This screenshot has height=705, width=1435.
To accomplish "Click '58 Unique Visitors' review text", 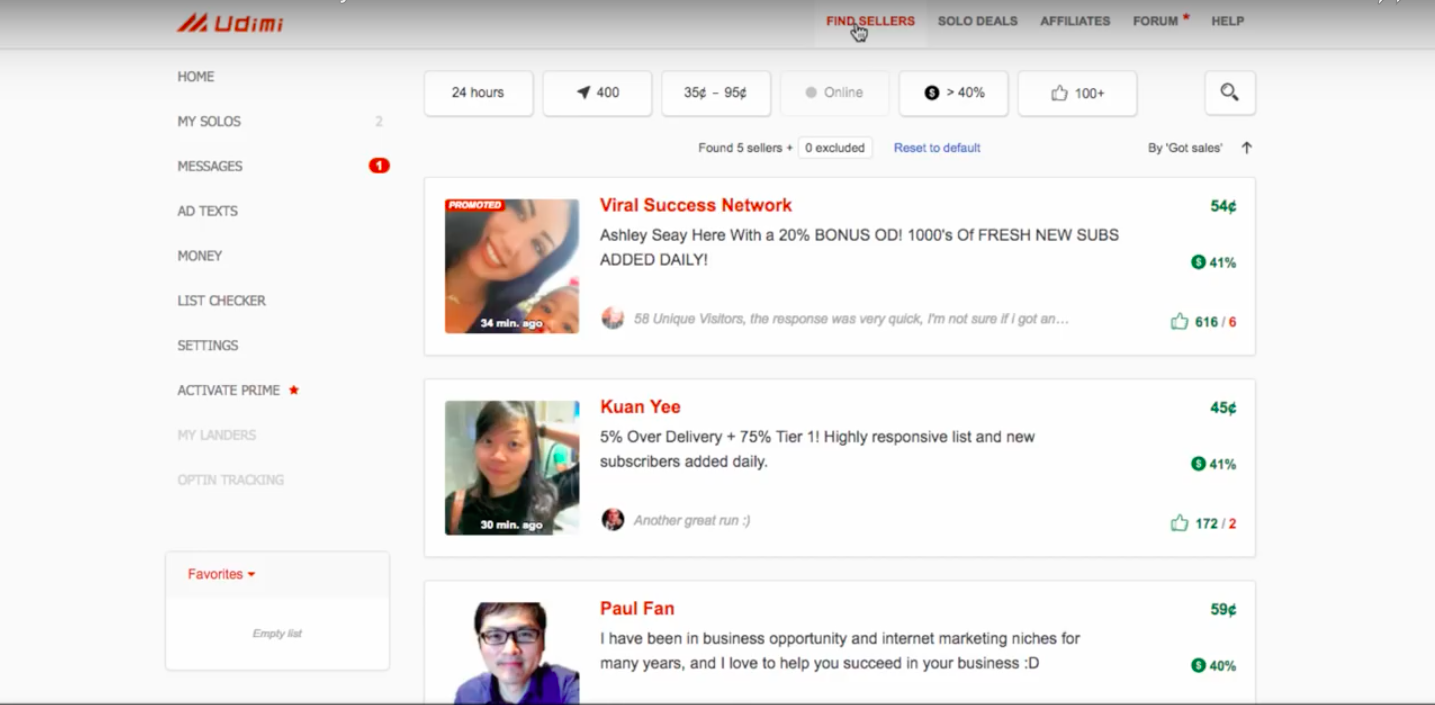I will click(852, 319).
